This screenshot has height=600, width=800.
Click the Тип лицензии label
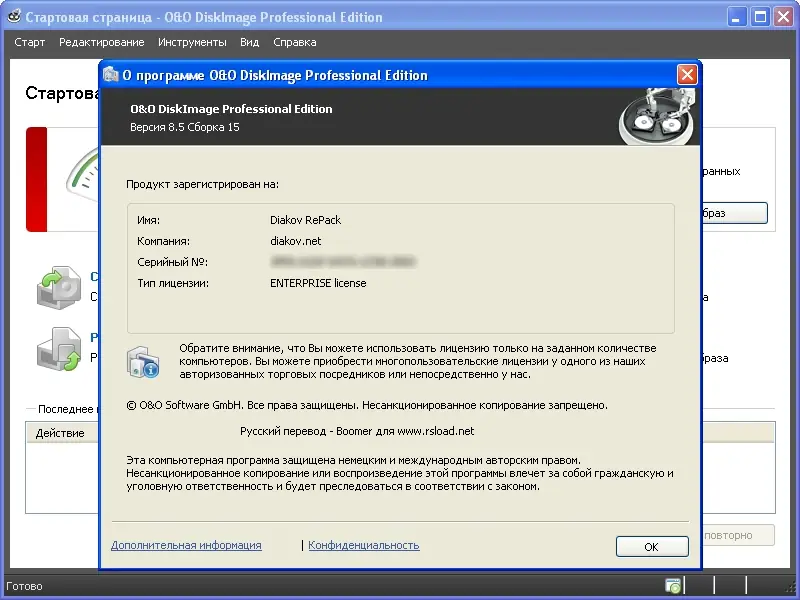(x=173, y=283)
